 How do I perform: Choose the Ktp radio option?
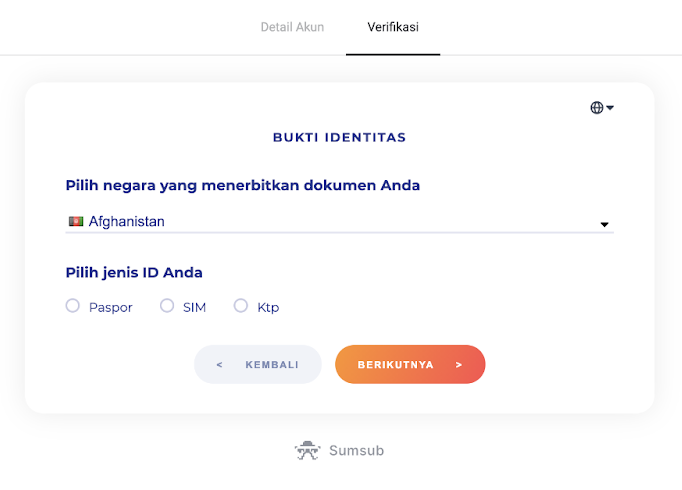pos(241,306)
